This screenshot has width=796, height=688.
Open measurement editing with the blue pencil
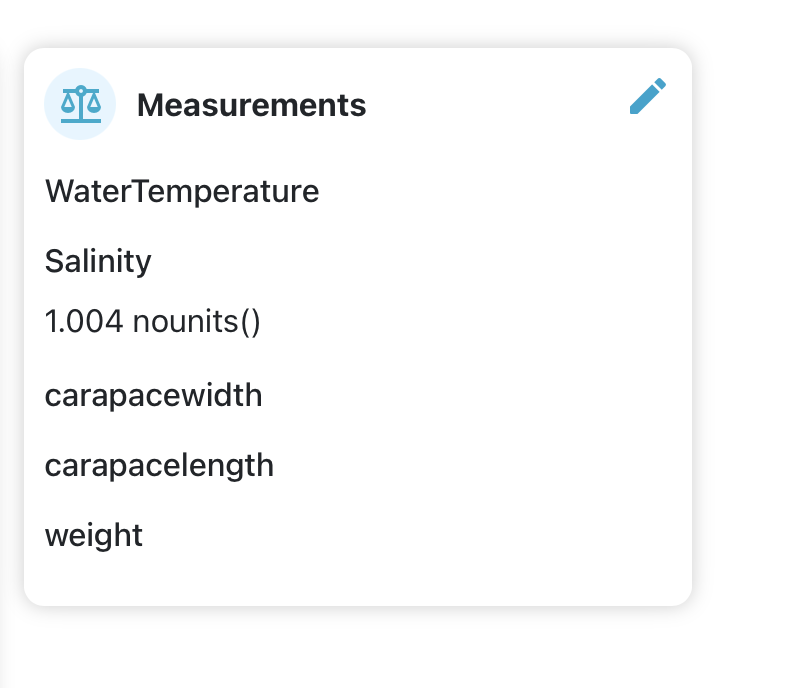tap(647, 98)
